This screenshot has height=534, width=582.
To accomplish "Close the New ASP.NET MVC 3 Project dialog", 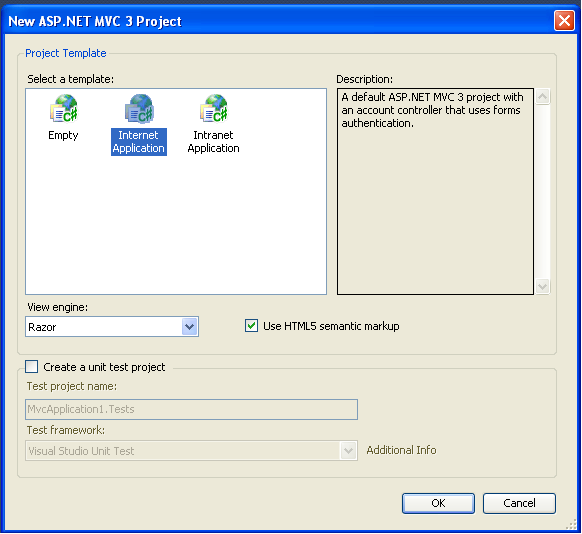I will [x=564, y=20].
